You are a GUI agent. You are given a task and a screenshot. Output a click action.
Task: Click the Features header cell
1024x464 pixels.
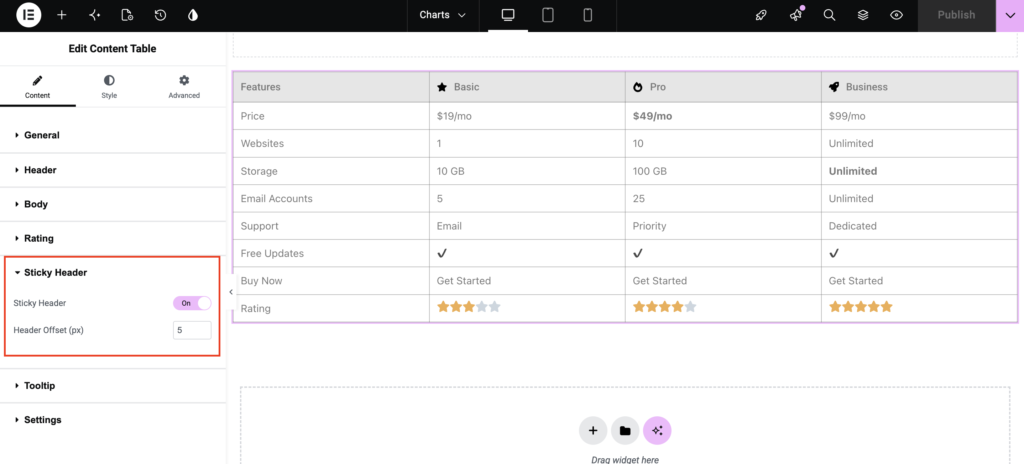[x=331, y=87]
